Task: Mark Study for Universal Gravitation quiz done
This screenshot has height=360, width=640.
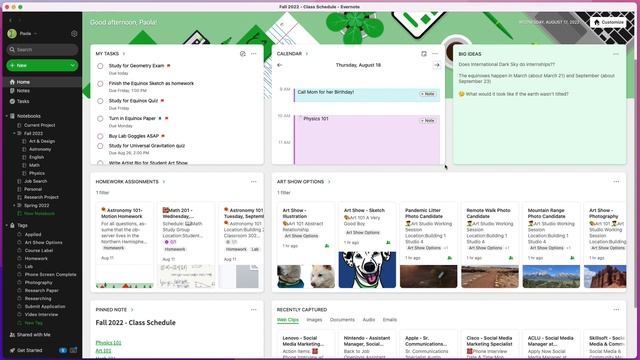Action: click(100, 146)
